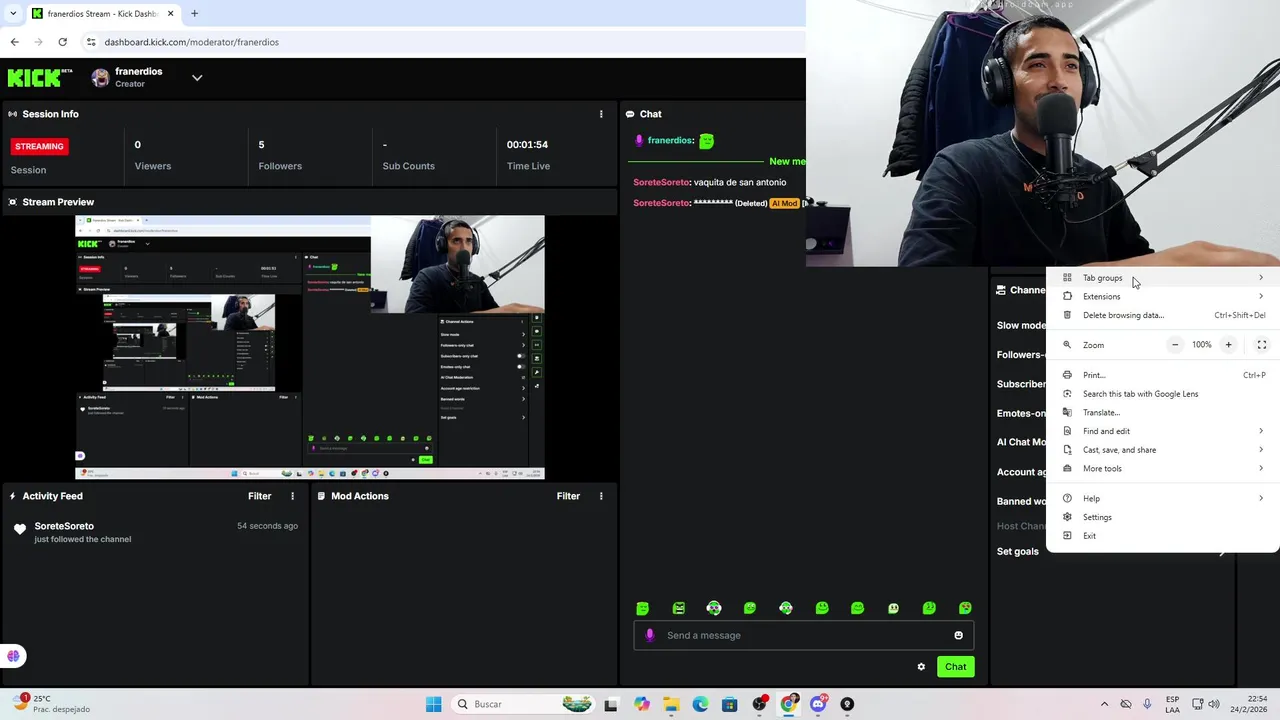Open Discord from the taskbar
Viewport: 1280px width, 720px height.
(x=818, y=704)
